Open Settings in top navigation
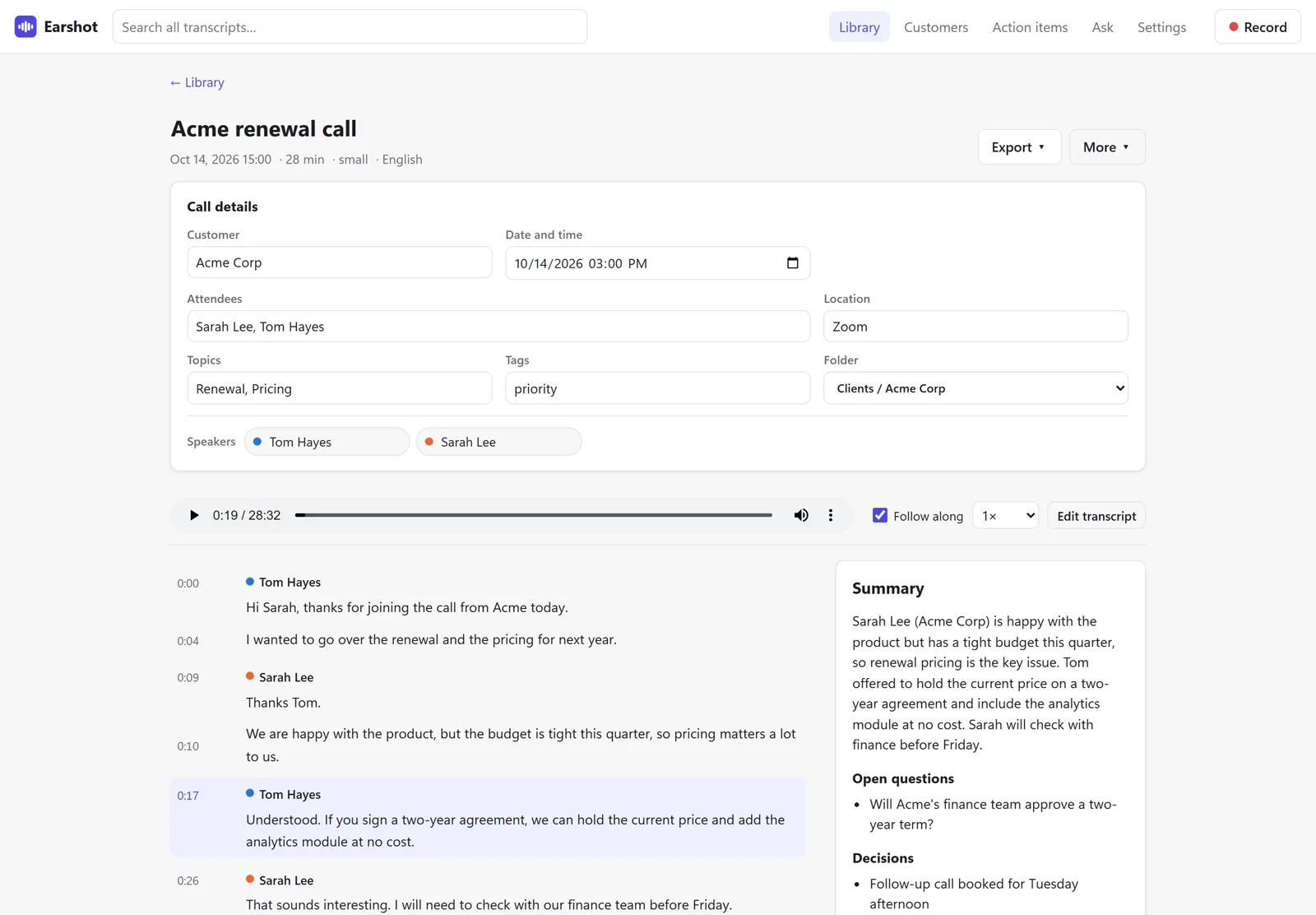The width and height of the screenshot is (1316, 915). (x=1161, y=27)
